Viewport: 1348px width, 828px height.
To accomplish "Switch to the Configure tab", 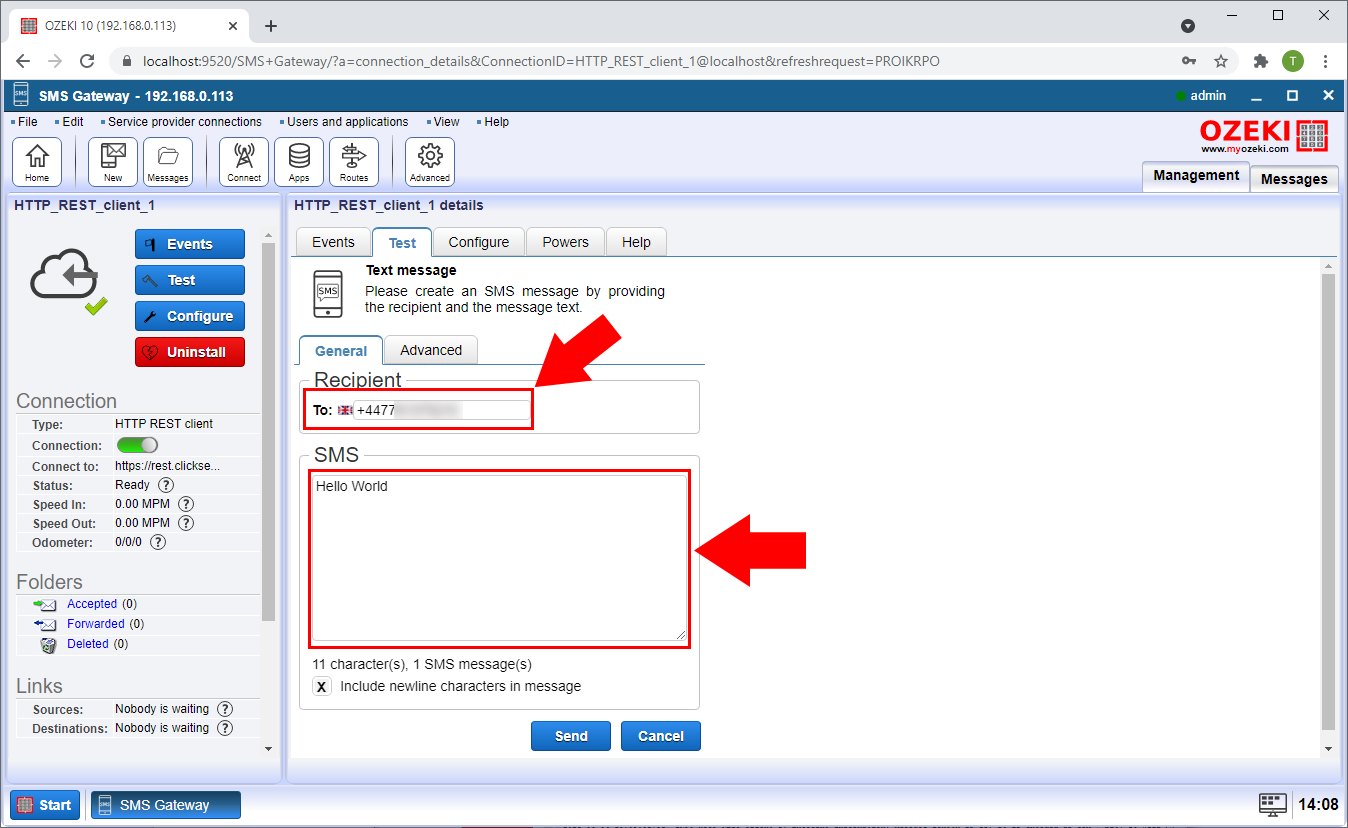I will pyautogui.click(x=478, y=242).
